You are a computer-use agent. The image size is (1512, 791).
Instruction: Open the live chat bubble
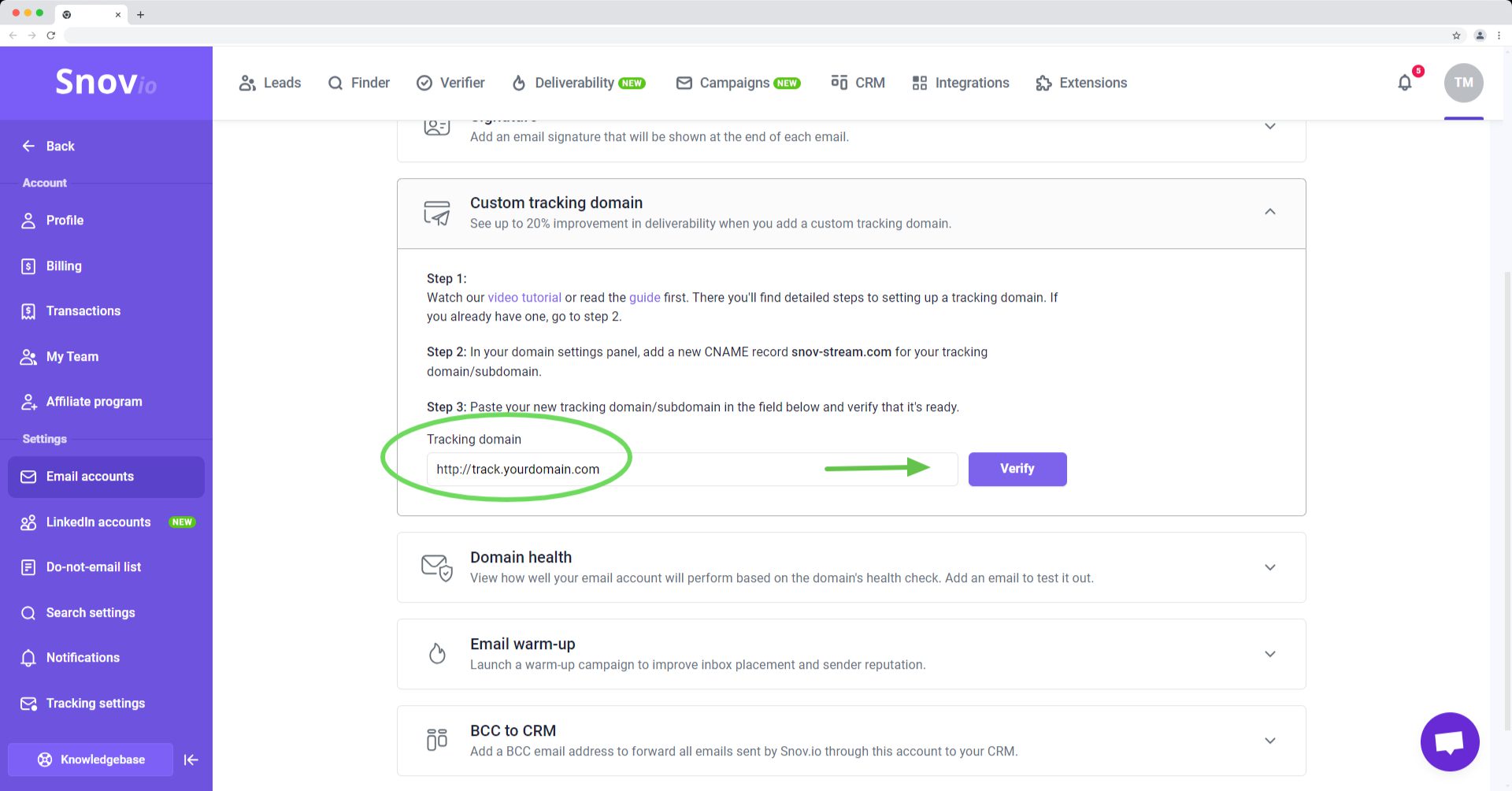tap(1449, 741)
